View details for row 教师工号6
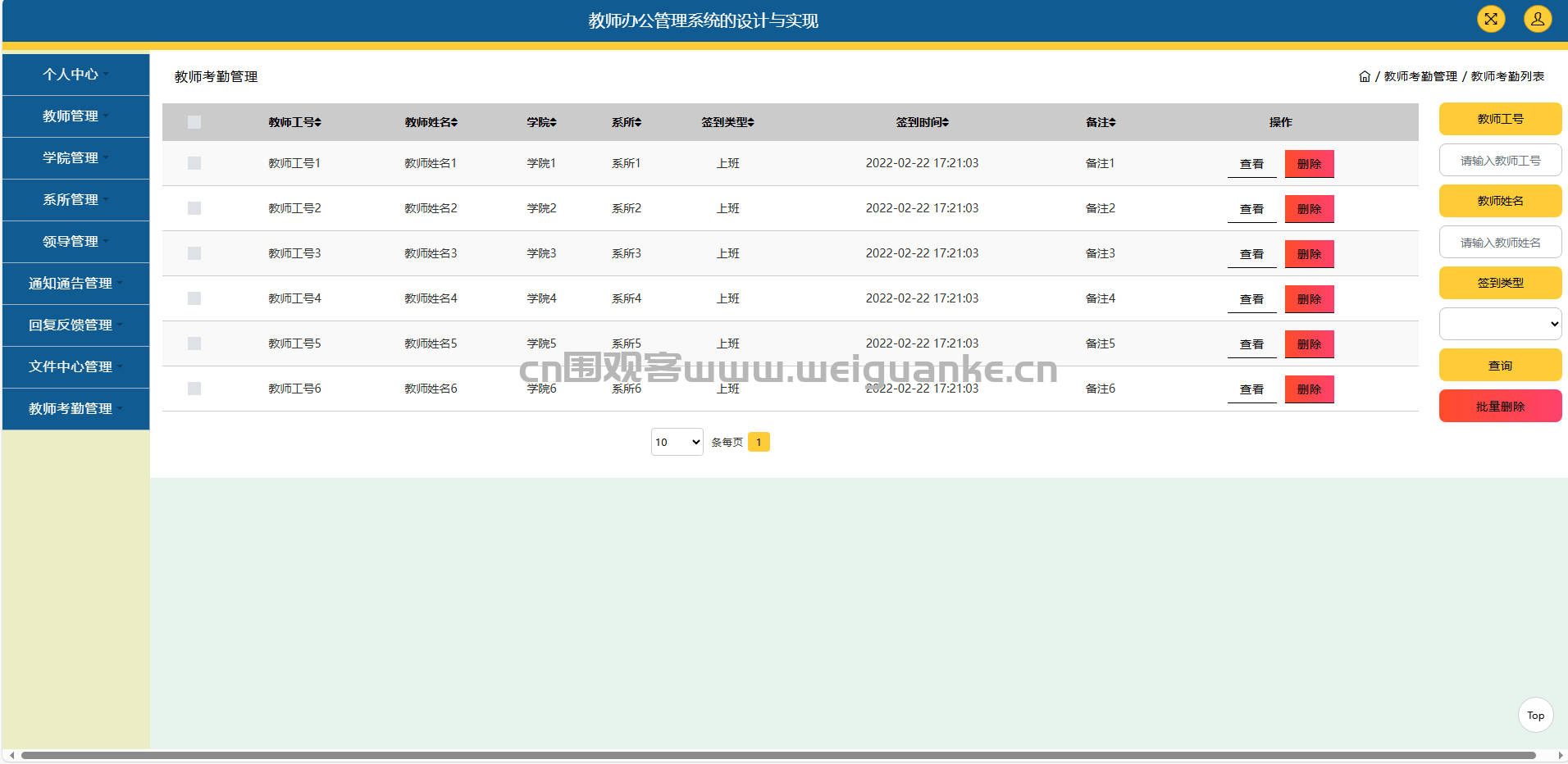 click(1251, 389)
